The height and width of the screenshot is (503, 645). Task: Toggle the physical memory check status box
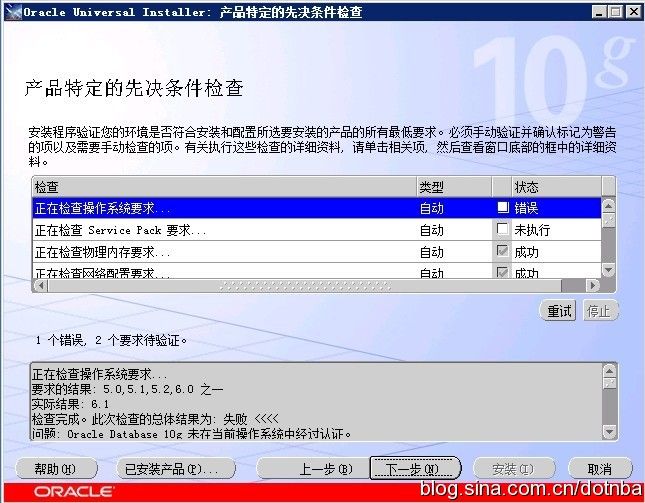(503, 252)
